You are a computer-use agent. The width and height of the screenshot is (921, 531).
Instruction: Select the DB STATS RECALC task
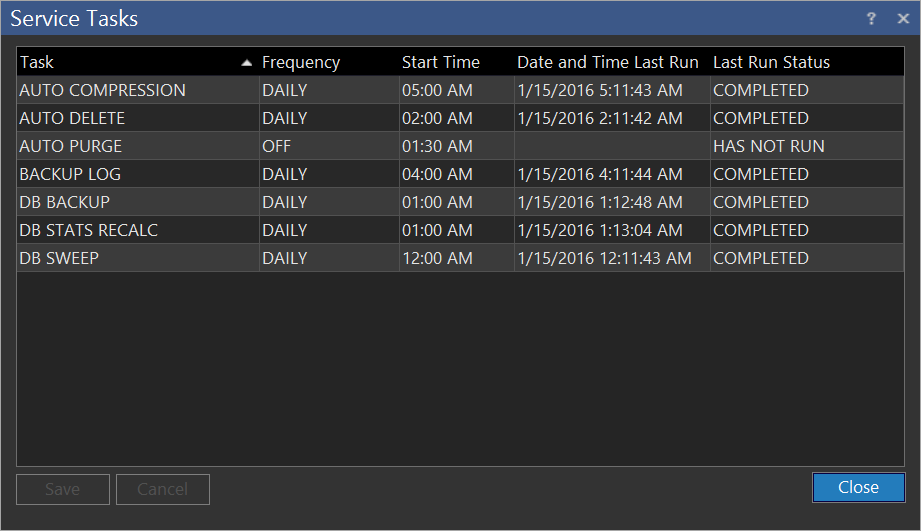[88, 230]
